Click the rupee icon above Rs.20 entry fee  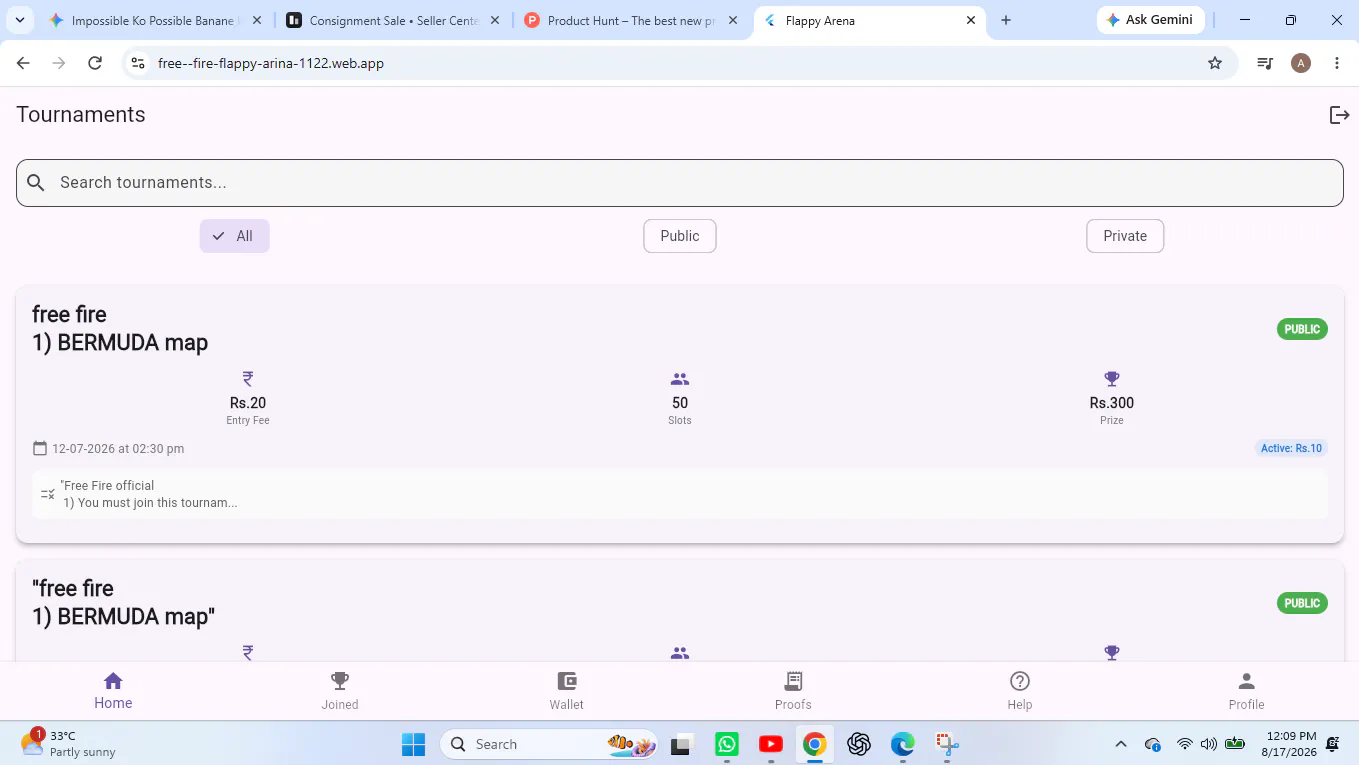point(248,379)
